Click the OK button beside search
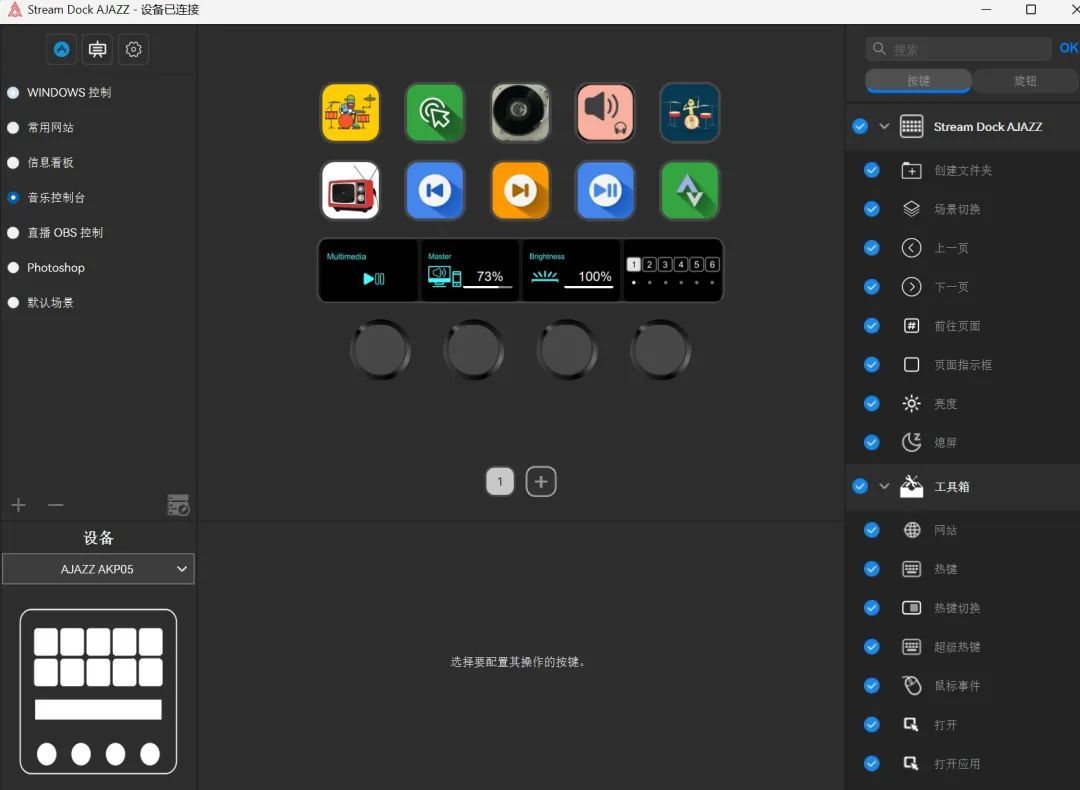 click(x=1068, y=48)
